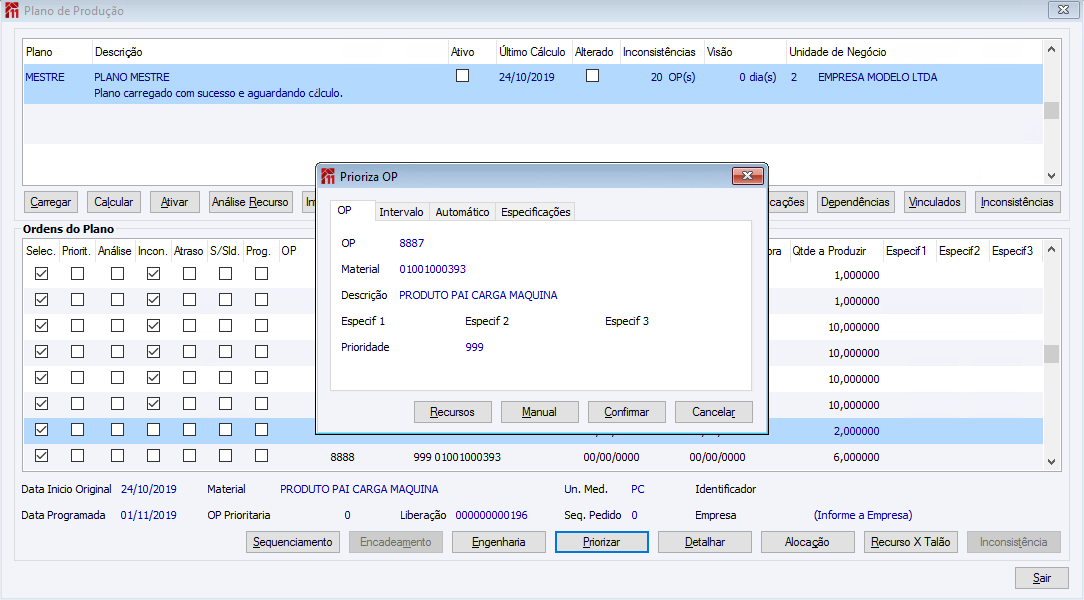1084x600 pixels.
Task: Close the Prioriza OP dialog
Action: click(x=747, y=176)
